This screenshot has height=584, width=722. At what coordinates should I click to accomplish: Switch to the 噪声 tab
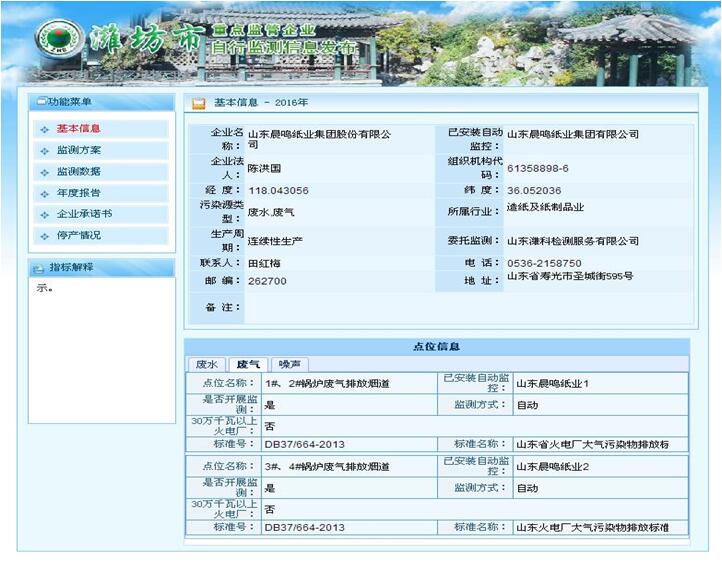293,365
